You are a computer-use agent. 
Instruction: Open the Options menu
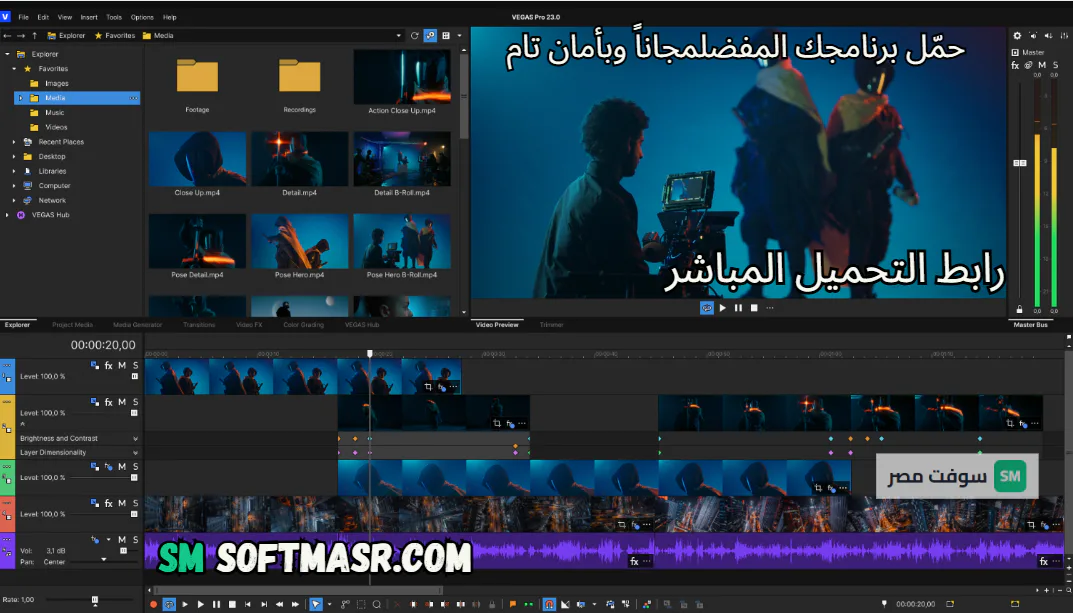tap(142, 17)
